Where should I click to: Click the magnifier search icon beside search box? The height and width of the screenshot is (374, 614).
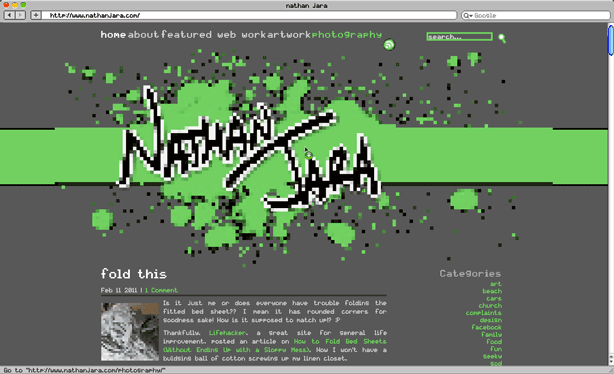[502, 38]
